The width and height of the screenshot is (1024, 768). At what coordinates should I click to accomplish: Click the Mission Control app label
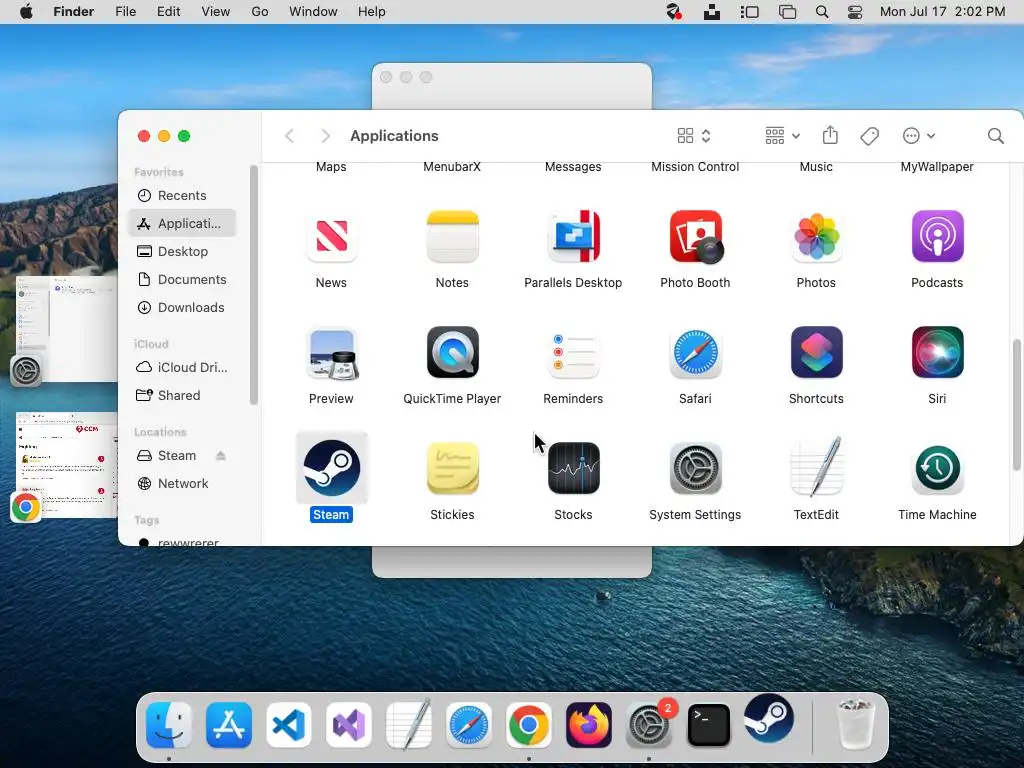[696, 167]
